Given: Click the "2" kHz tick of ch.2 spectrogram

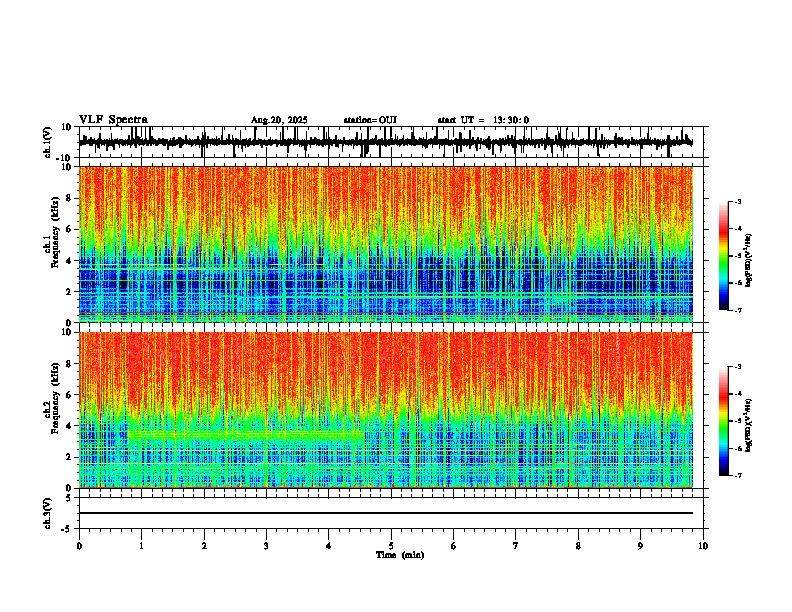Looking at the screenshot, I should coord(70,457).
